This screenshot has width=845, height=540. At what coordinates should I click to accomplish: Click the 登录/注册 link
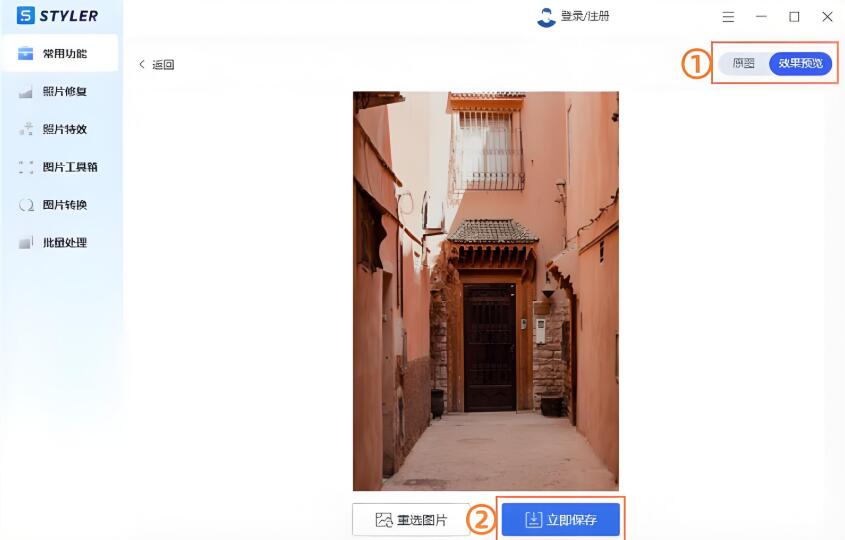(585, 16)
